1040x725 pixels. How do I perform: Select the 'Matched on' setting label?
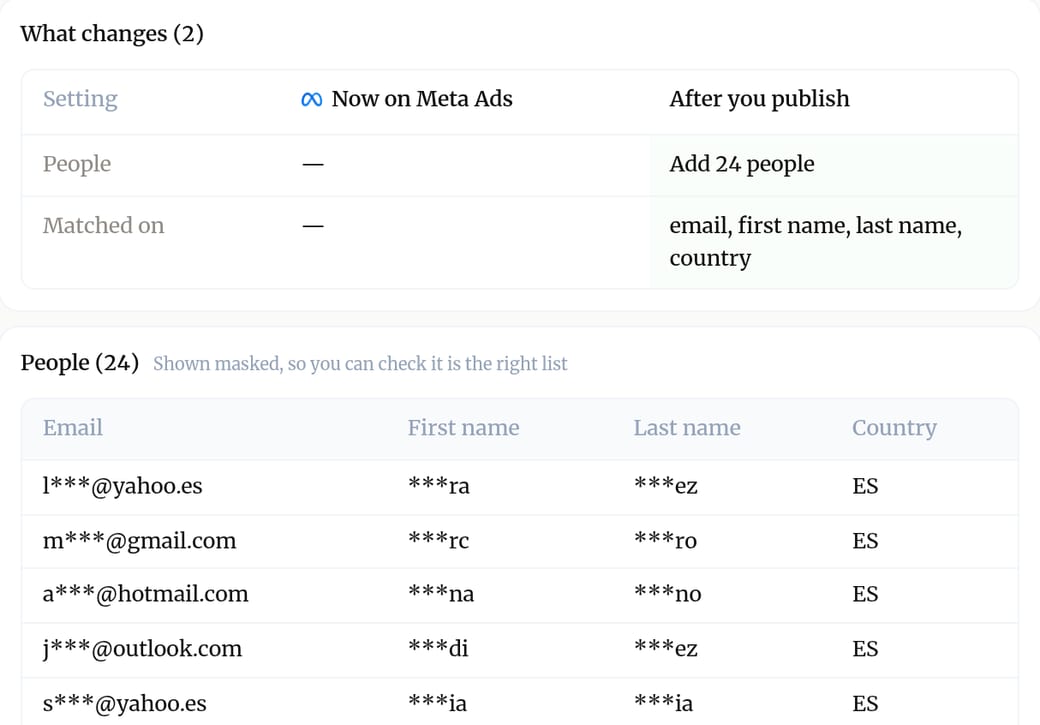click(x=103, y=226)
